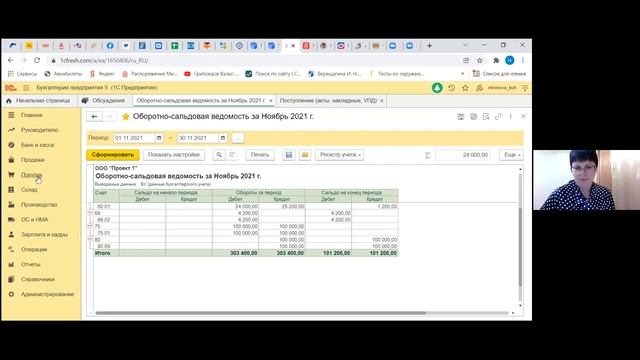This screenshot has height=360, width=640.
Task: Switch to Поступление (акты, накладные, УПД) tab
Action: 328,101
